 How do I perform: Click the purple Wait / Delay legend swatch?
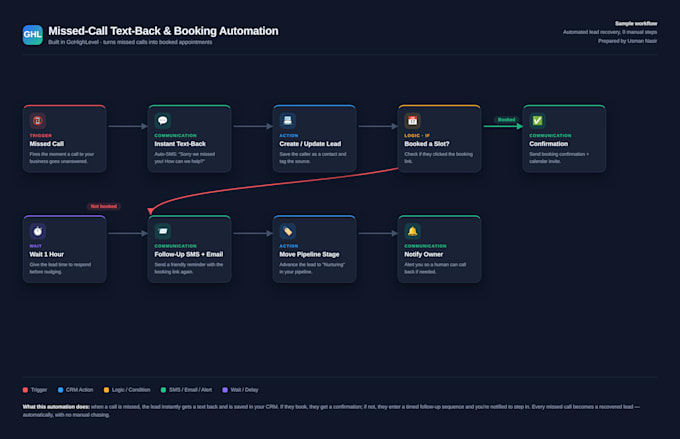point(225,390)
